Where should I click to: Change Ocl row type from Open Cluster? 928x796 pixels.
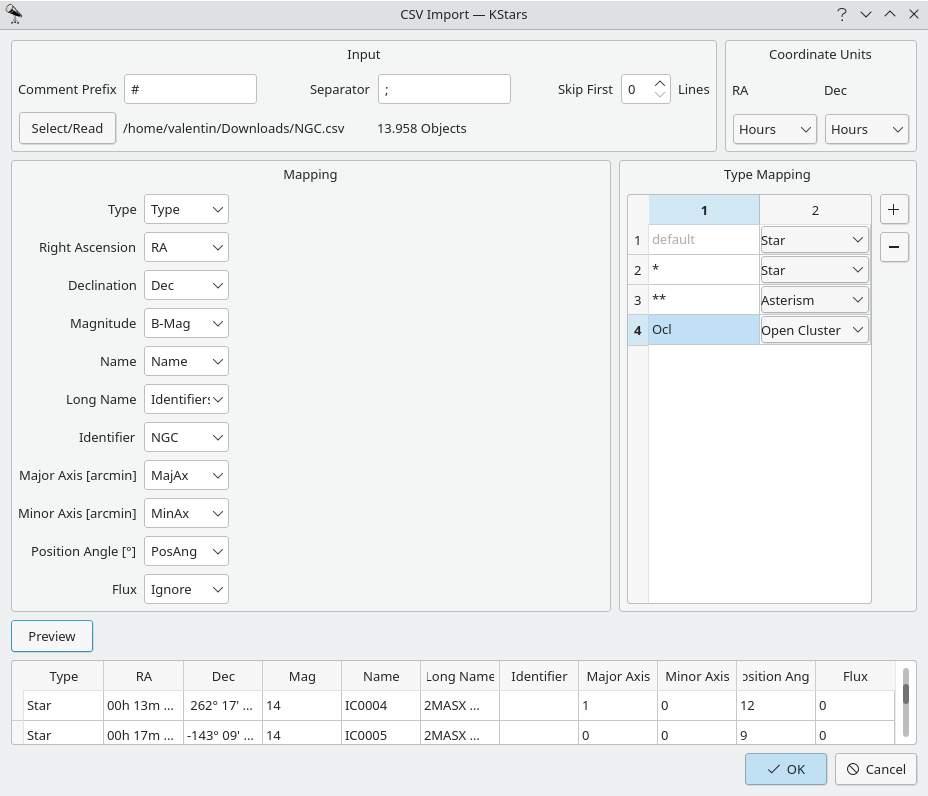point(814,330)
